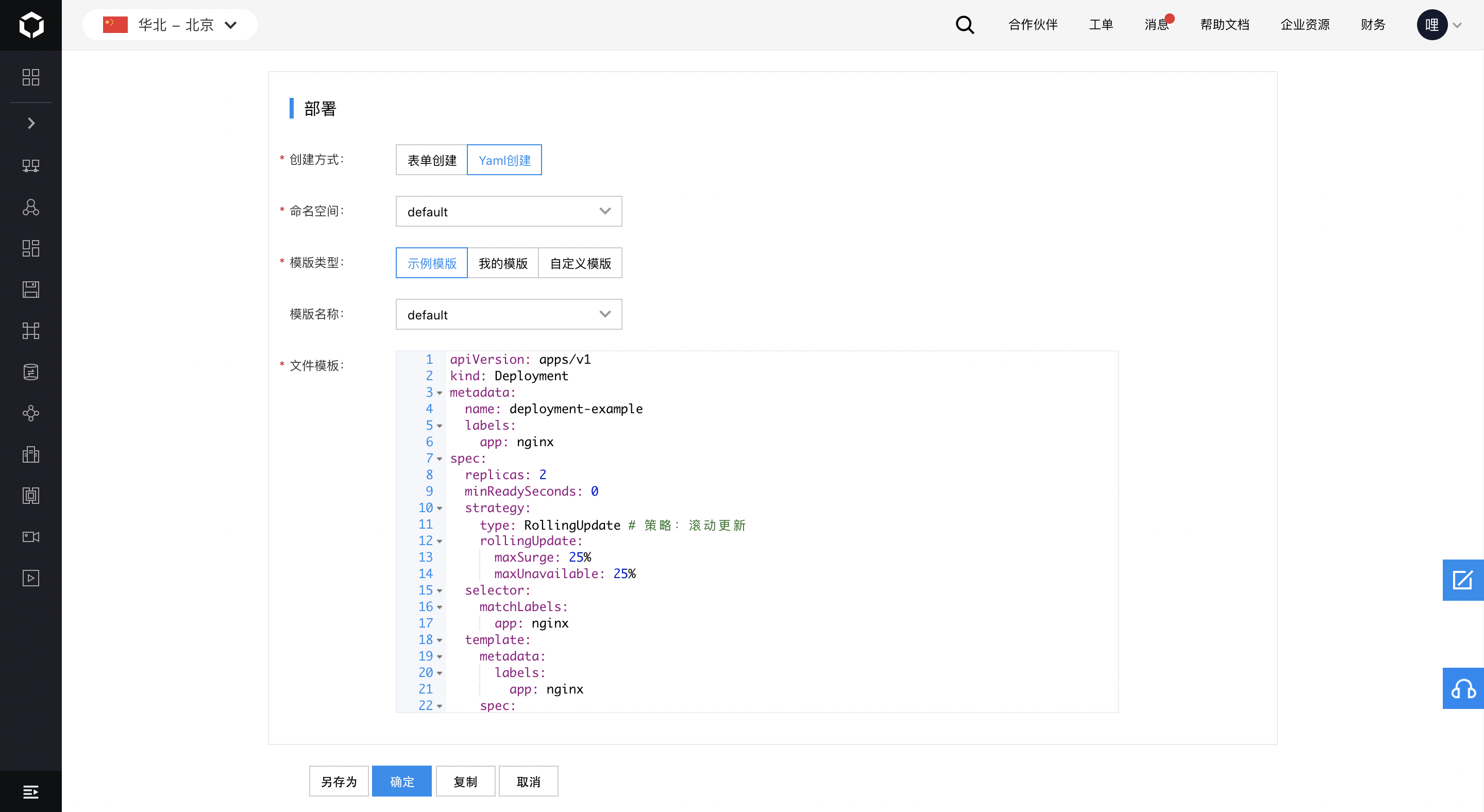
Task: Click the 复制 button
Action: pyautogui.click(x=465, y=781)
